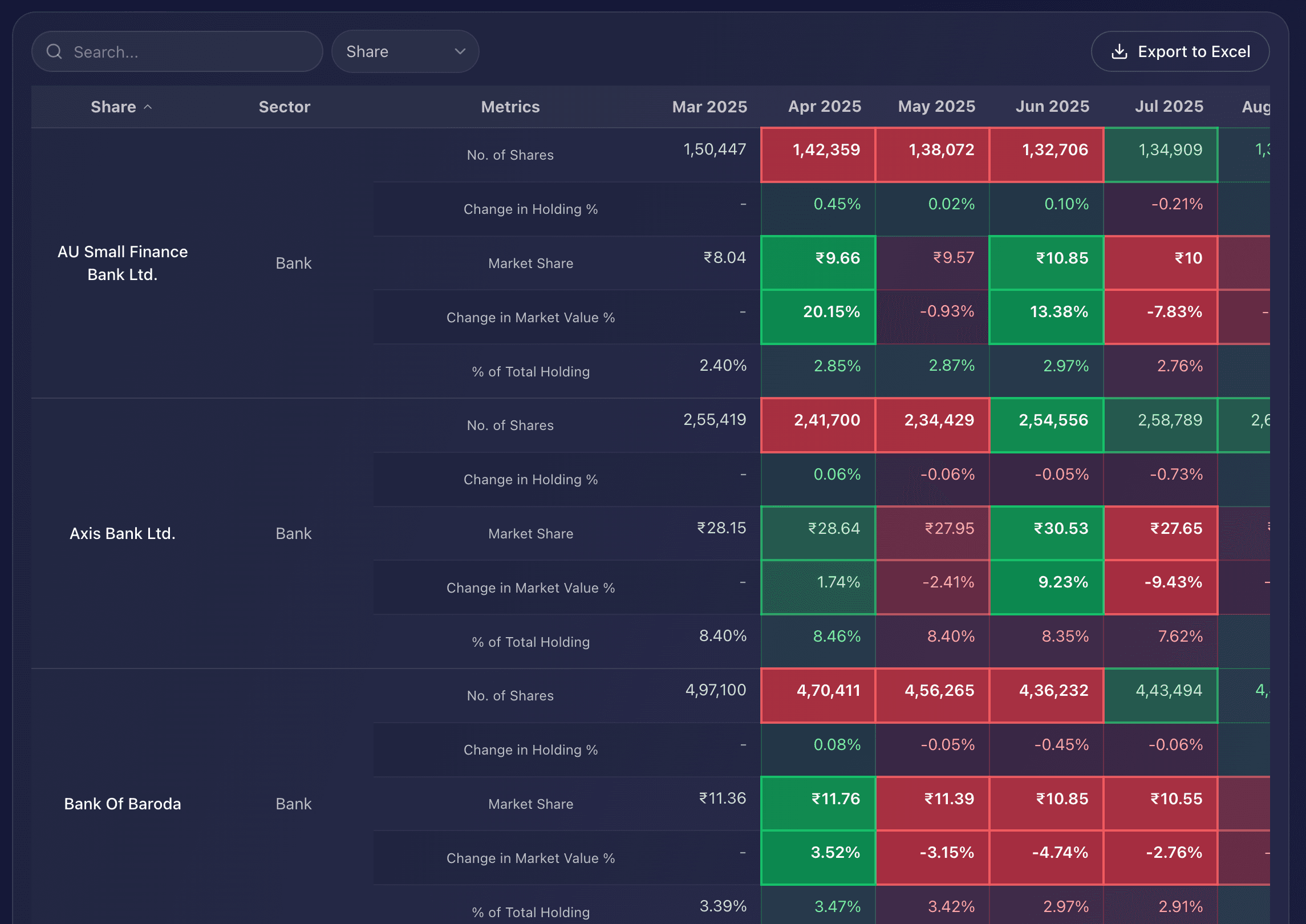
Task: Type in the Search input field
Action: pos(188,52)
